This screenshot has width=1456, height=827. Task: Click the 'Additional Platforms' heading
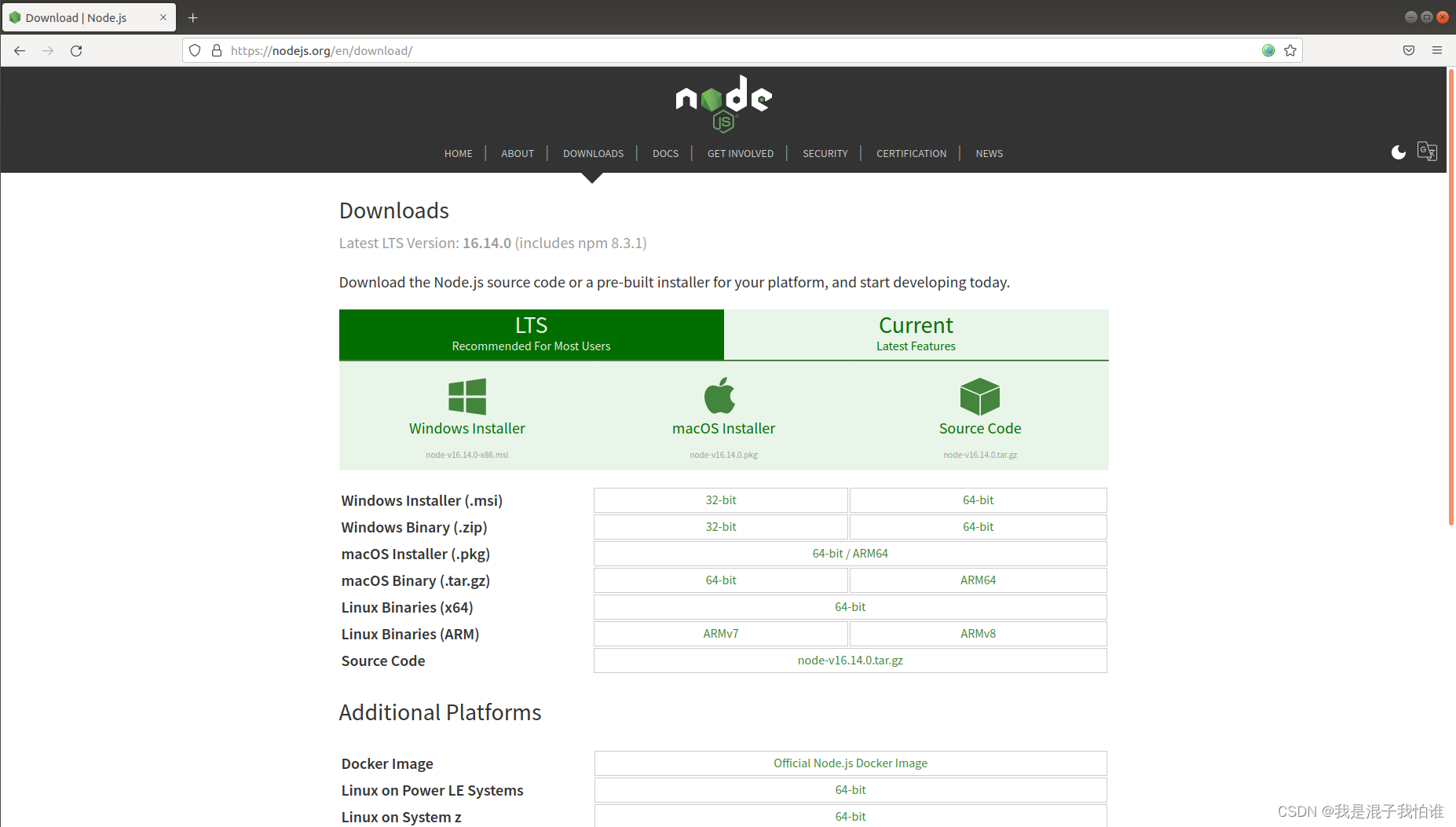point(440,712)
